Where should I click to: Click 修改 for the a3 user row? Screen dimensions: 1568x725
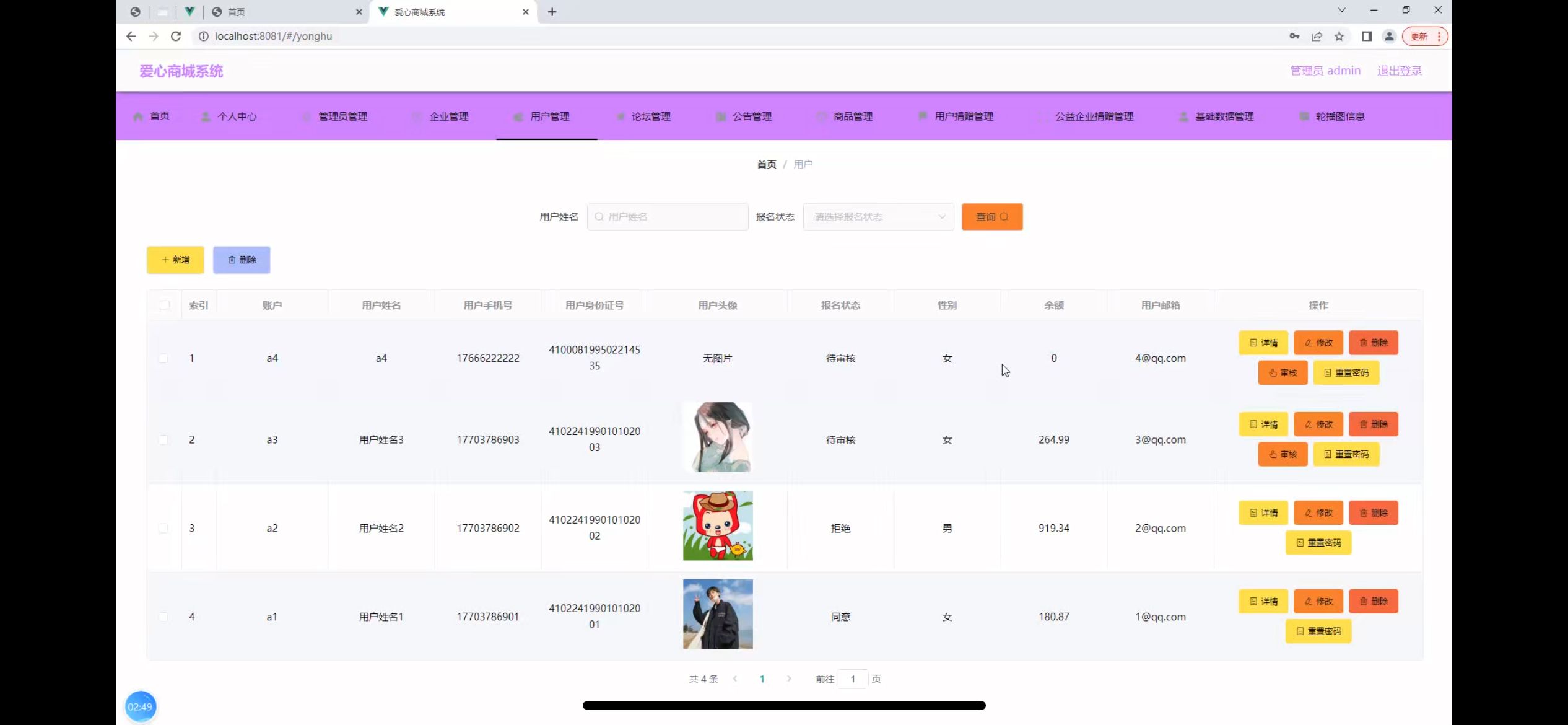[1318, 424]
